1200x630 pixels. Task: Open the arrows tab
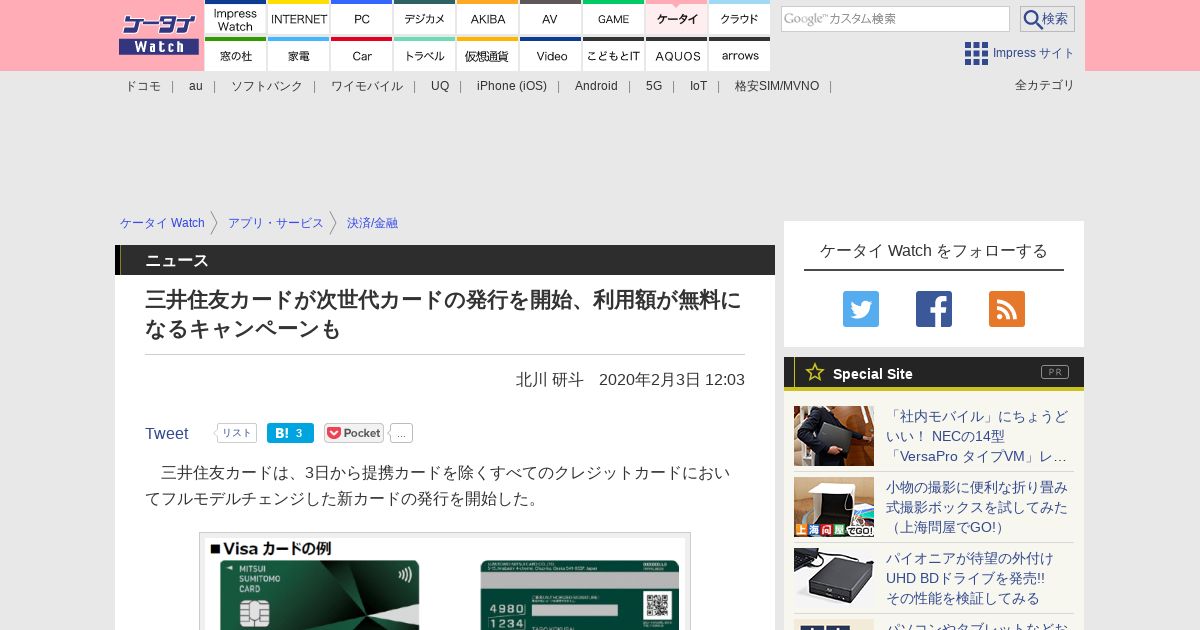coord(740,55)
